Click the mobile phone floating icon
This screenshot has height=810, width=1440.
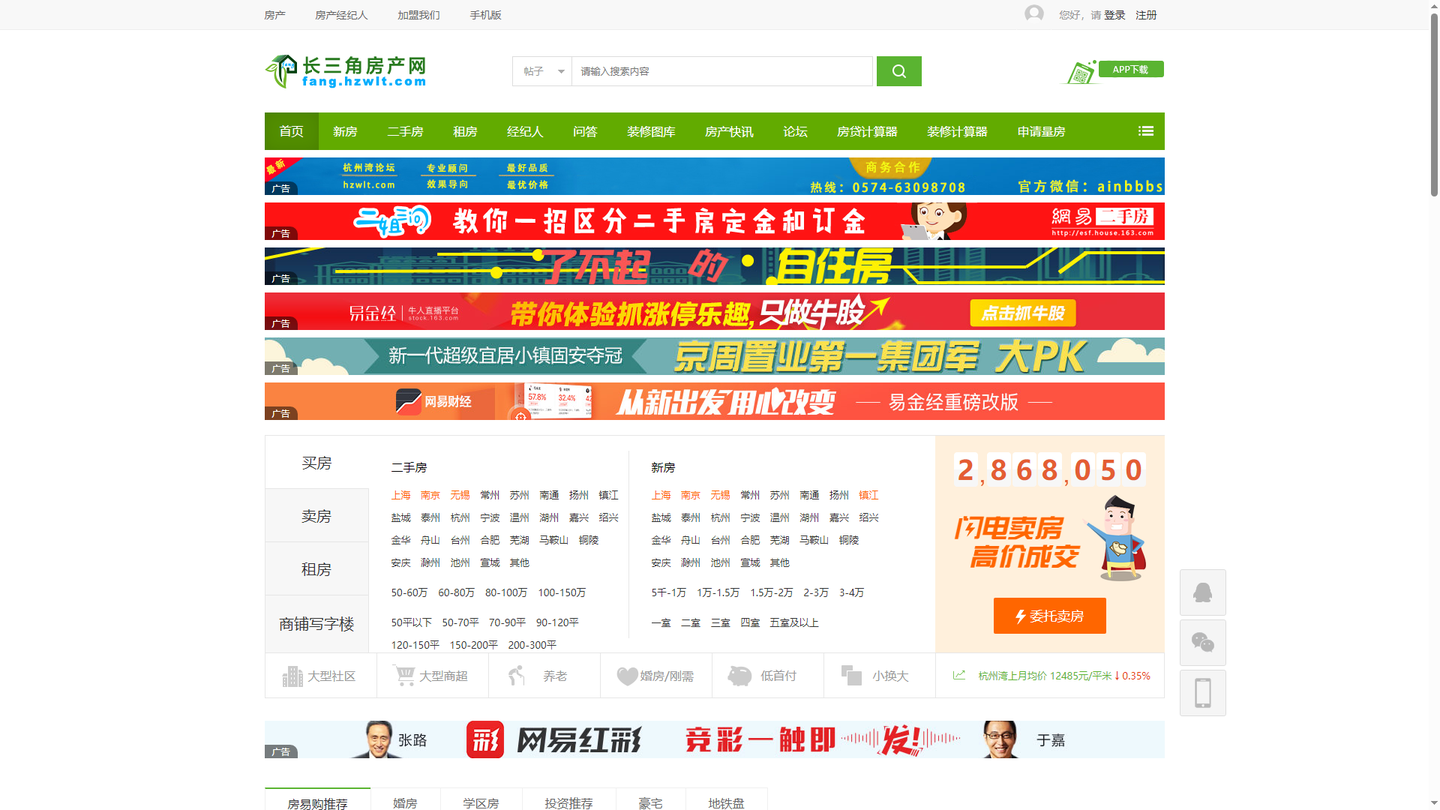(x=1203, y=692)
